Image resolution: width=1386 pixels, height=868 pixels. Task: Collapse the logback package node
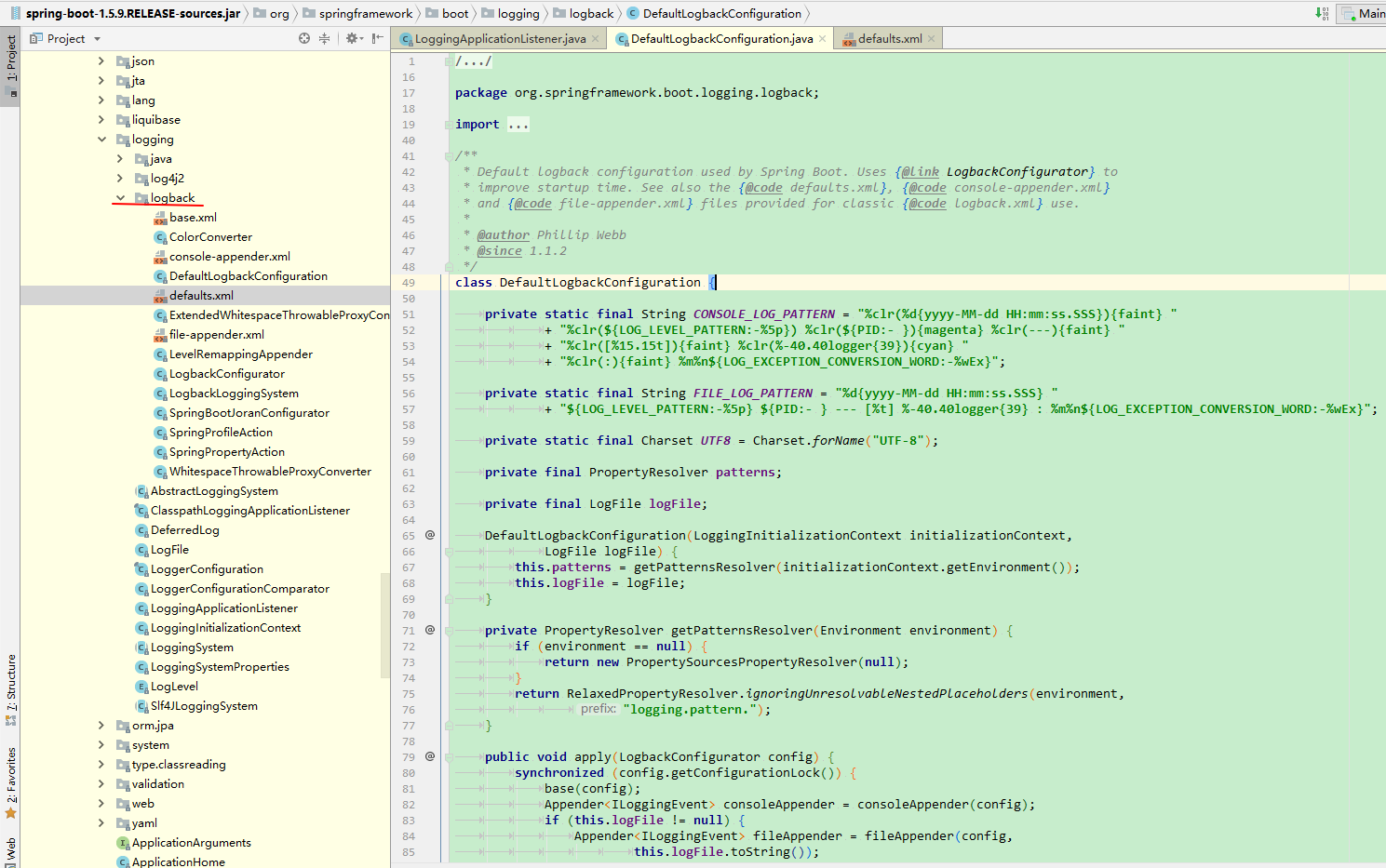point(120,197)
